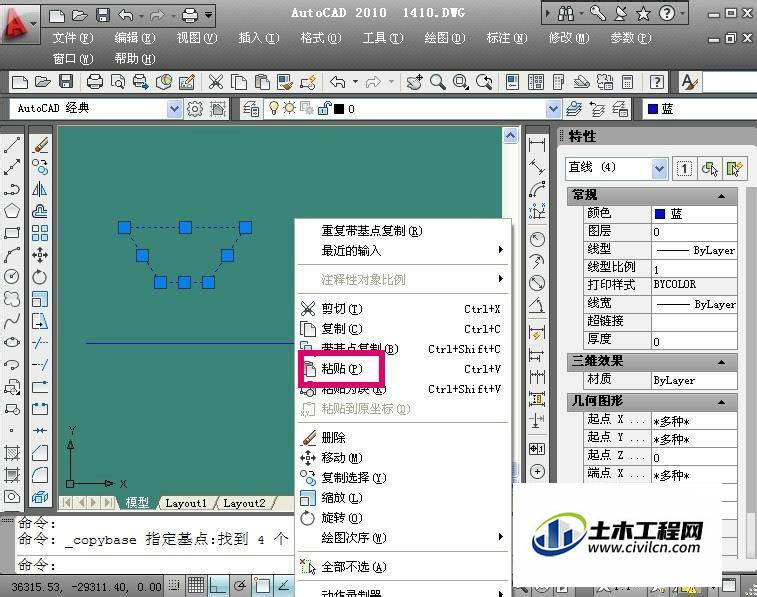Click the 模型 model tab

click(x=137, y=503)
